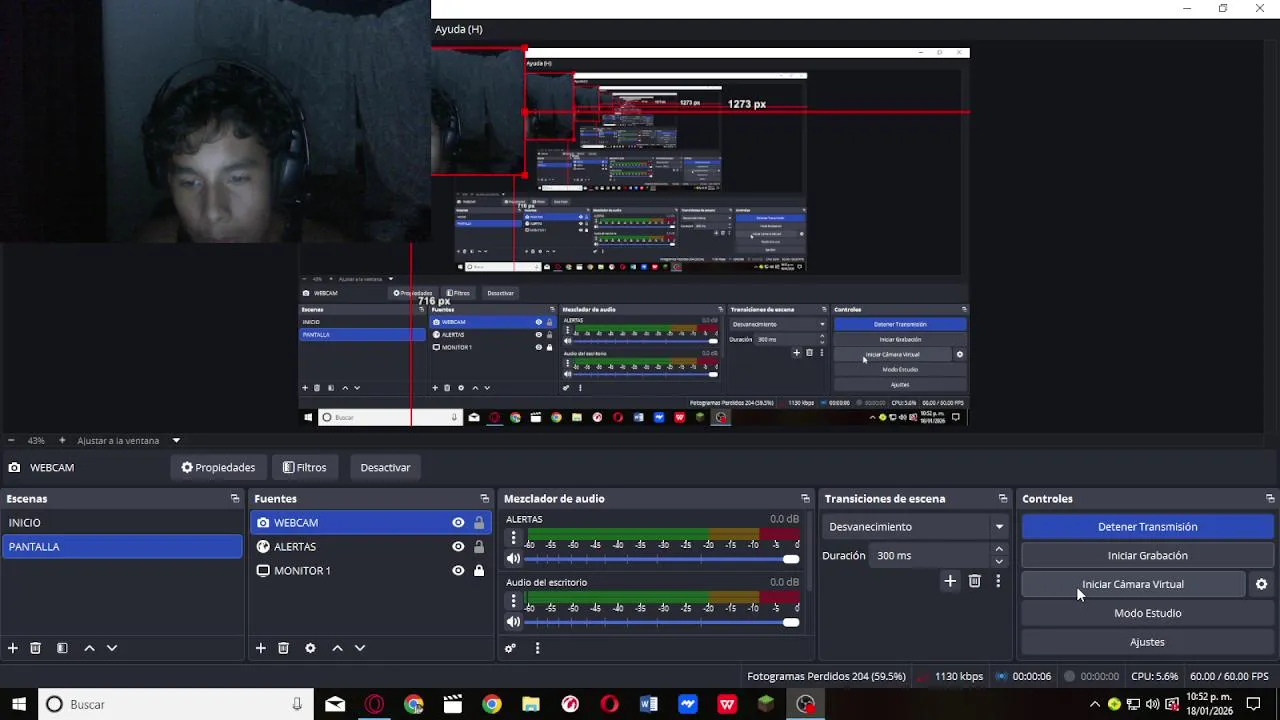Toggle the lock on the WEBCAM source
The width and height of the screenshot is (1280, 720).
point(479,522)
